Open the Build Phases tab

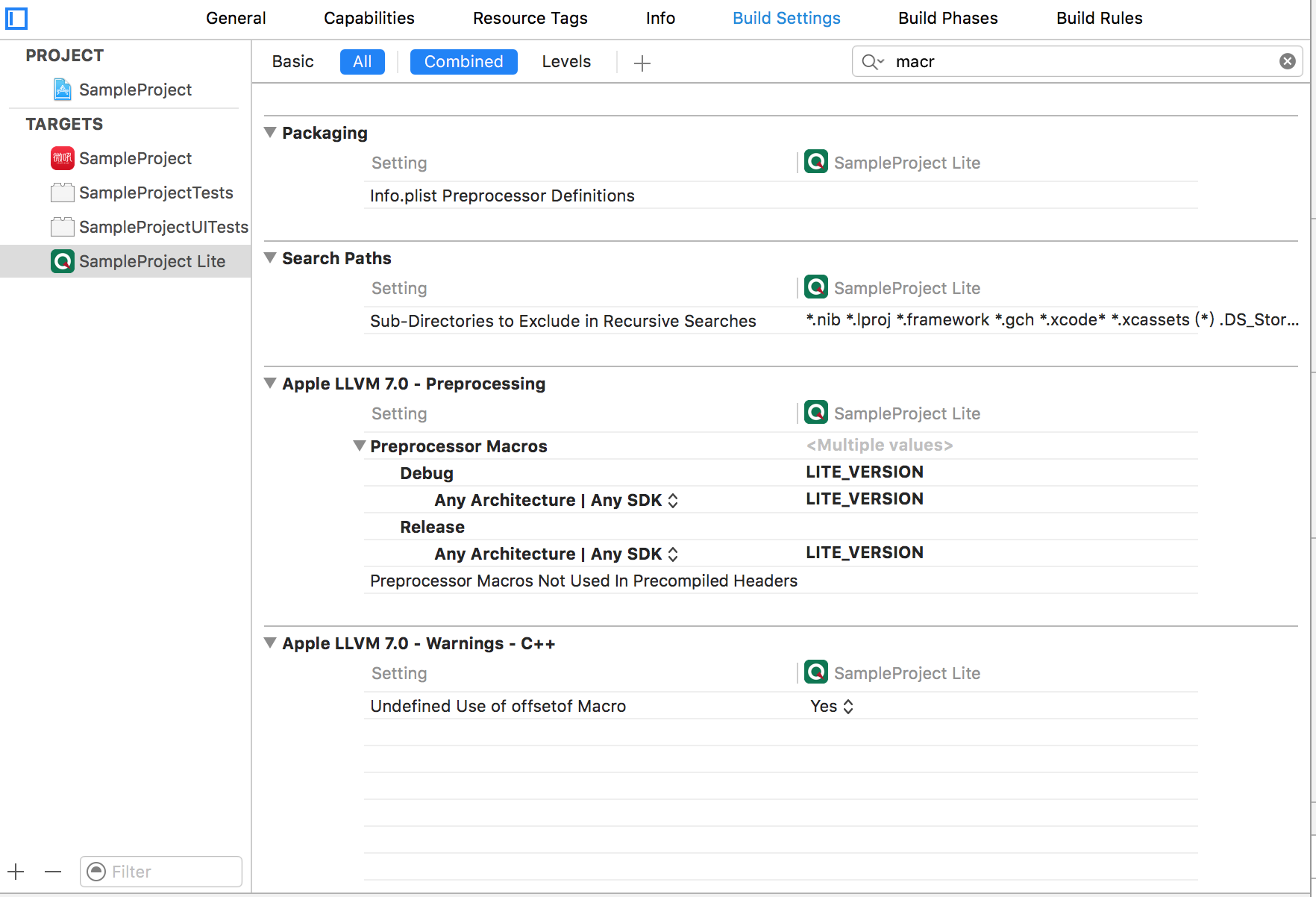pyautogui.click(x=948, y=18)
